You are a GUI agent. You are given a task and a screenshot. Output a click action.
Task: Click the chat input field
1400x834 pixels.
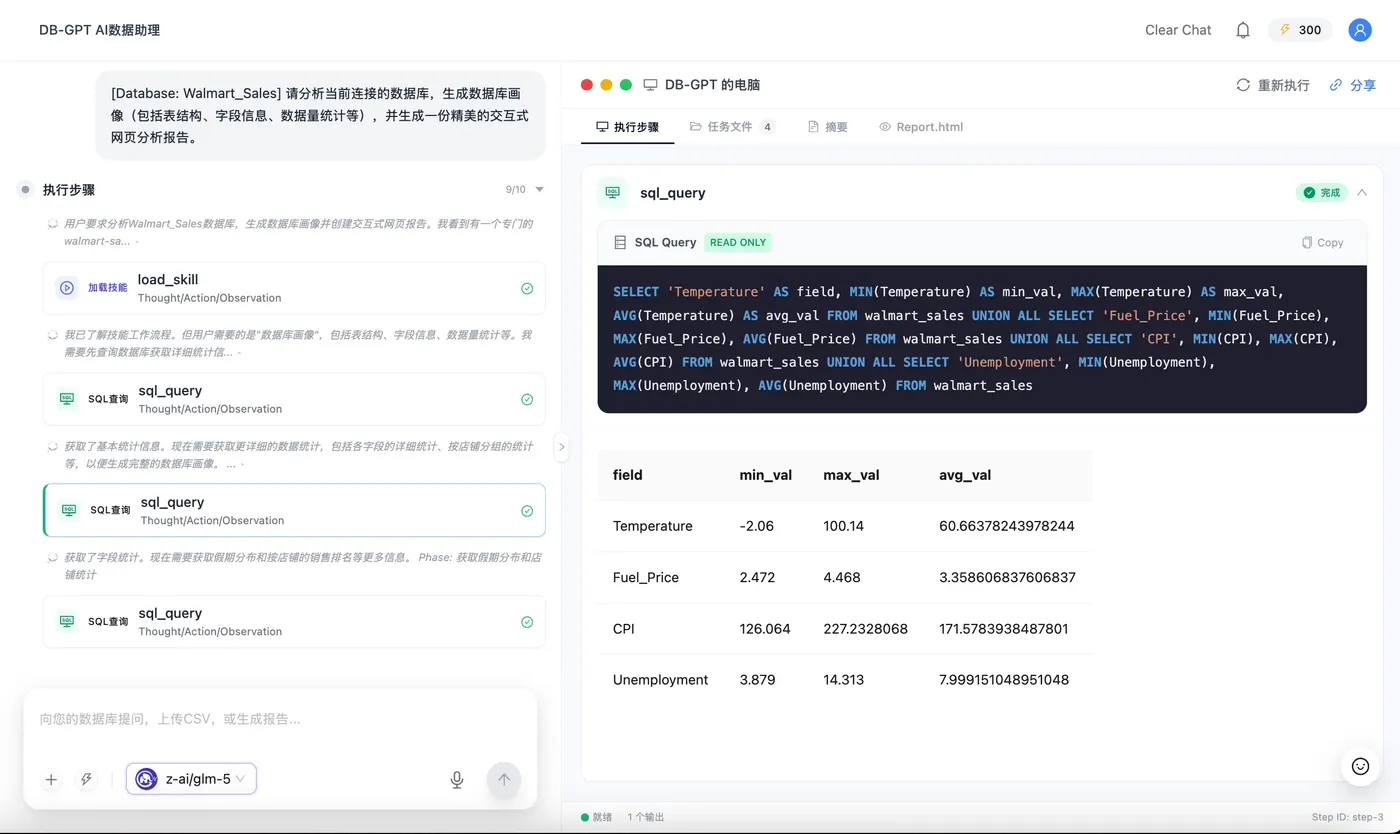280,719
